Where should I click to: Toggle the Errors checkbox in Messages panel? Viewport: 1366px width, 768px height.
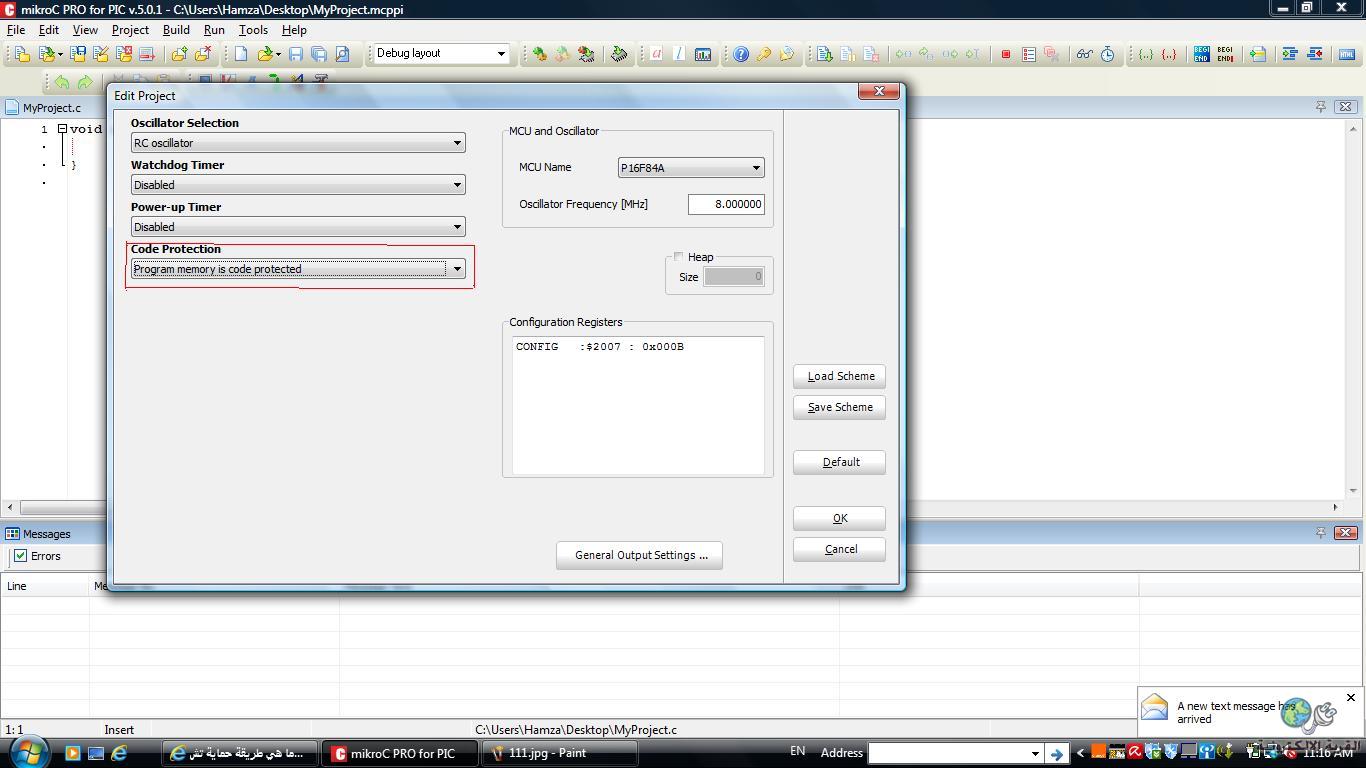pyautogui.click(x=20, y=556)
